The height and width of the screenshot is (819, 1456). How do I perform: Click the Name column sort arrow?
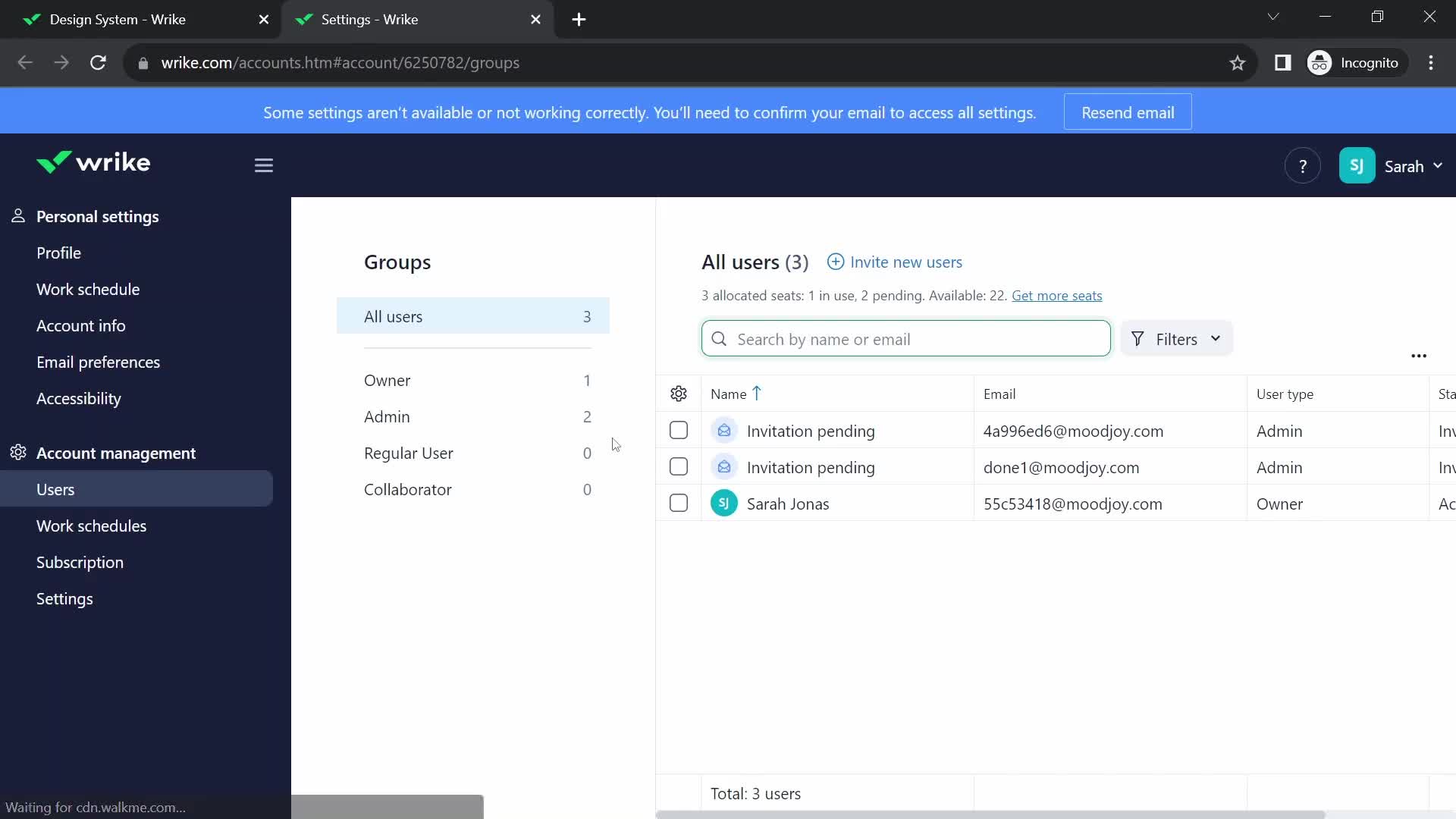(x=758, y=393)
